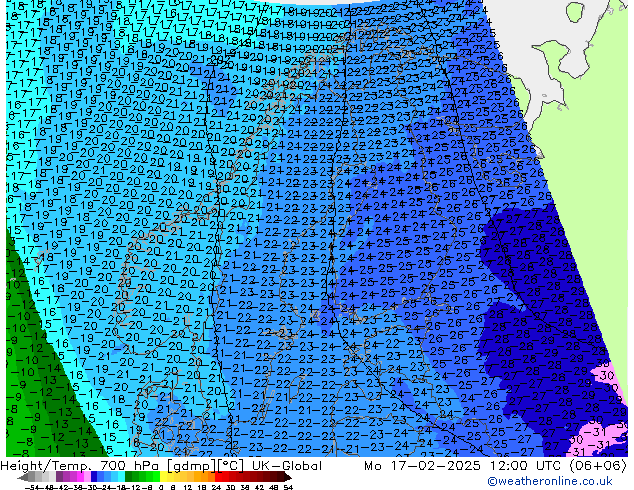Click the gray left arrow tip of legend
This screenshot has width=634, height=490.
[x=22, y=477]
